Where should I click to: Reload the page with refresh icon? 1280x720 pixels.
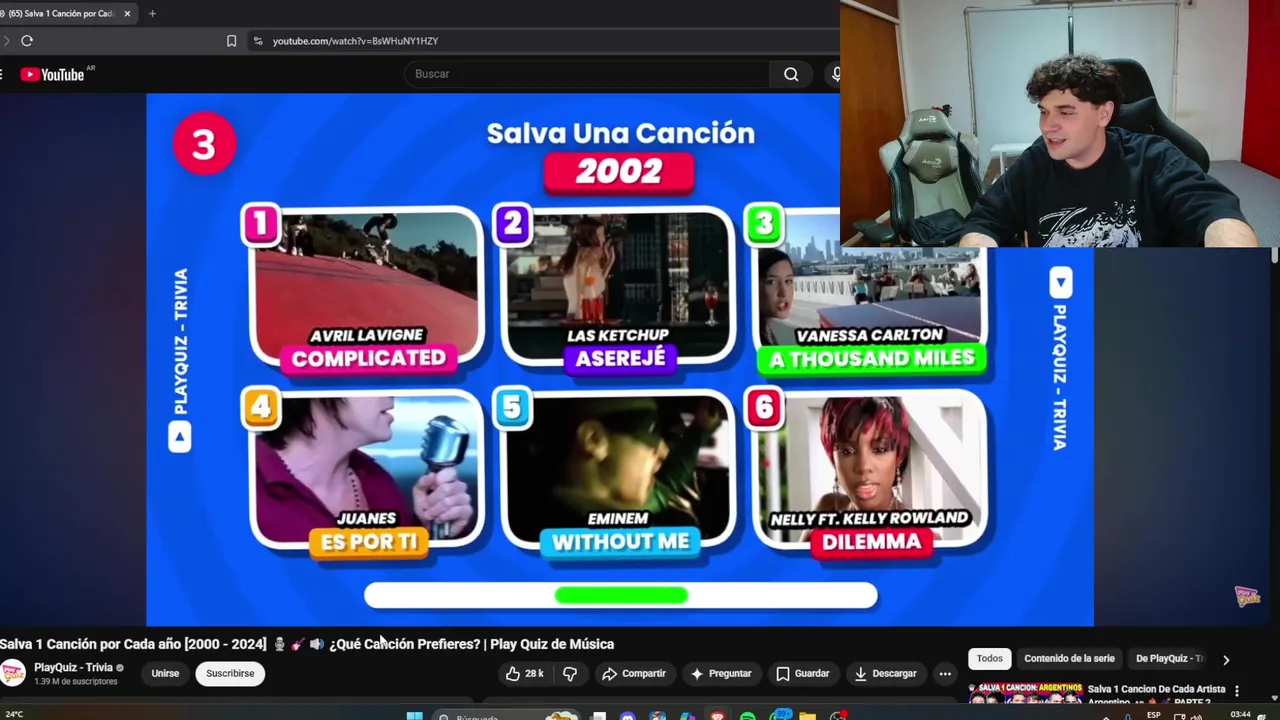27,41
